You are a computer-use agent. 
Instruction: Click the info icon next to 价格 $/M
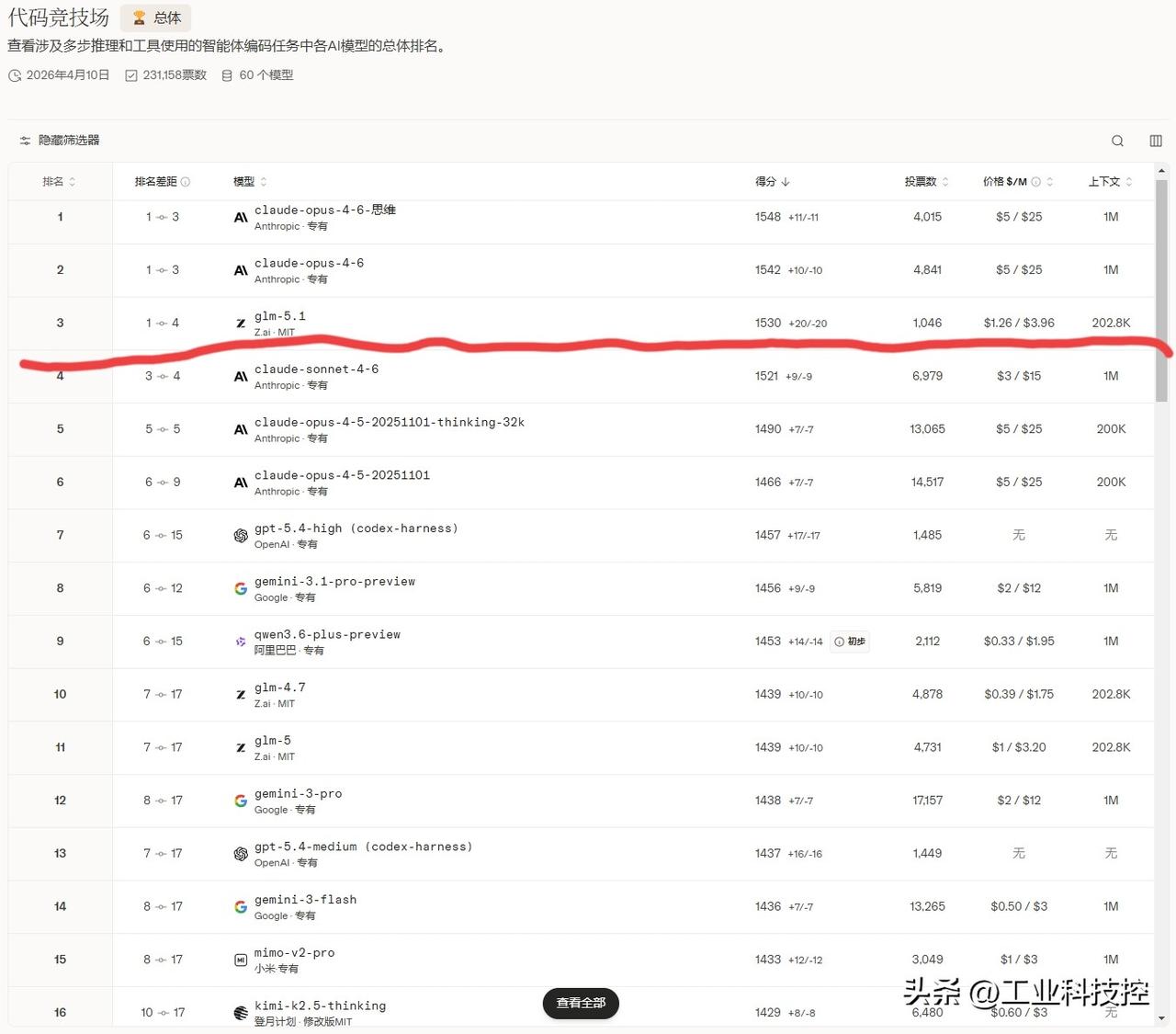1037,181
